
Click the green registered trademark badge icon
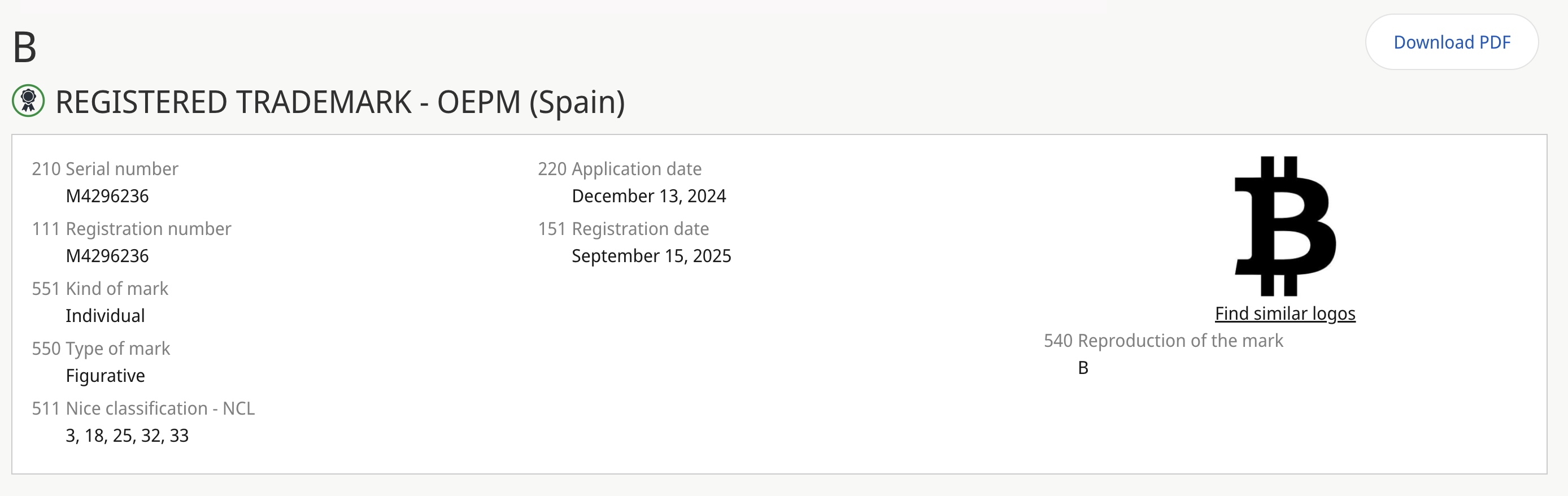28,101
